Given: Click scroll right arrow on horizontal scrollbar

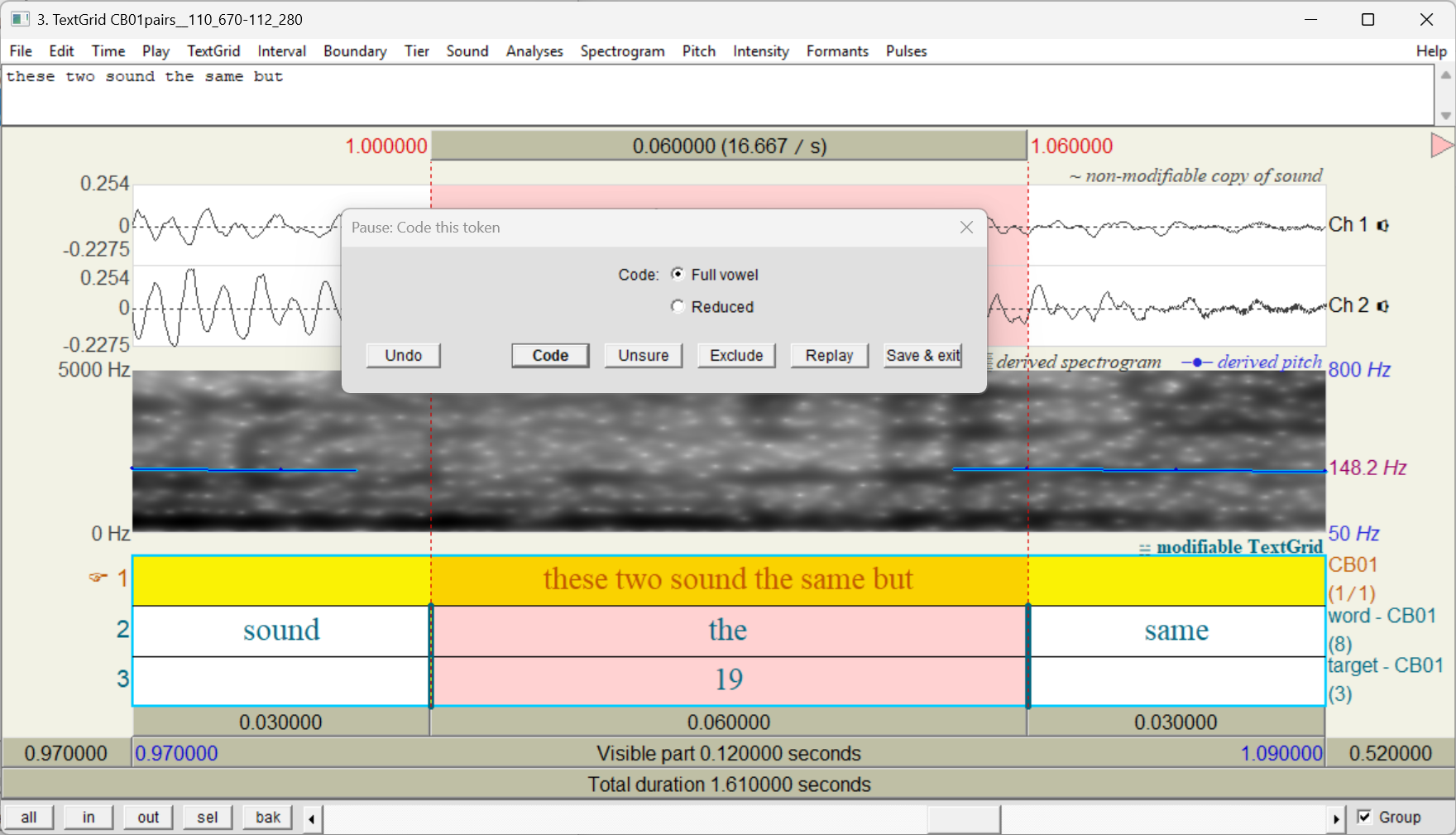Looking at the screenshot, I should point(1335,818).
